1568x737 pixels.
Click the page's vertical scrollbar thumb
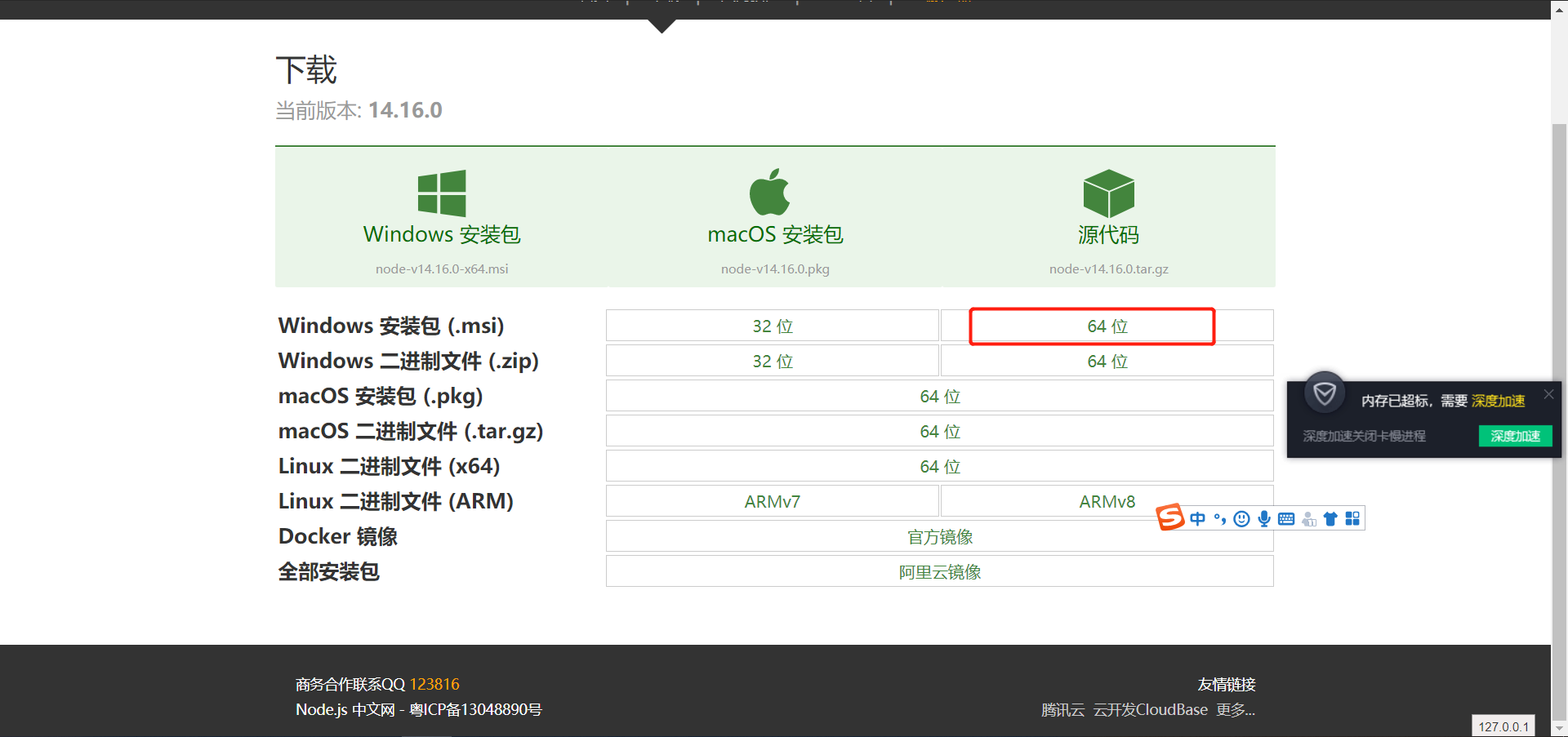pyautogui.click(x=1559, y=420)
